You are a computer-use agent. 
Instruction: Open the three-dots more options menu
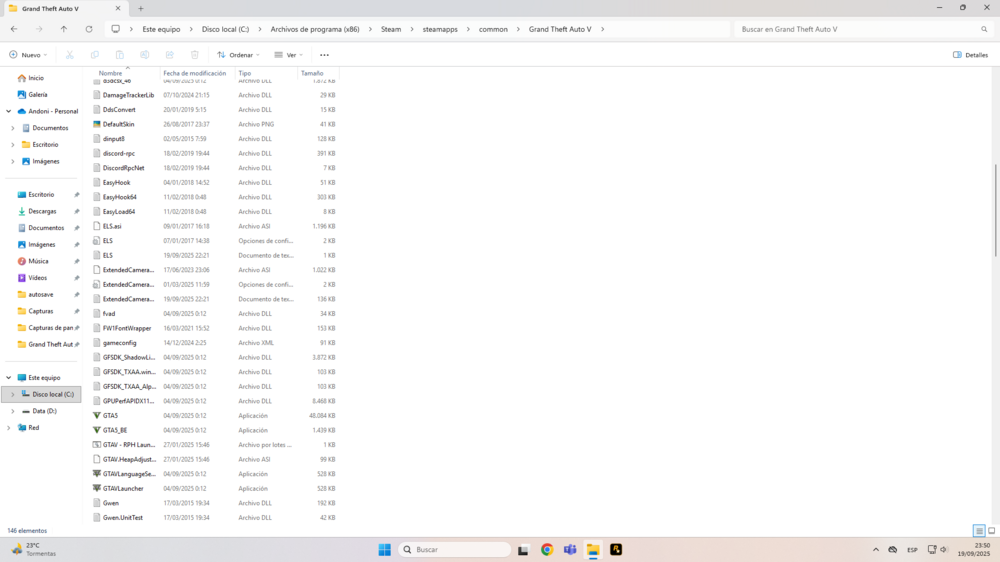point(325,55)
